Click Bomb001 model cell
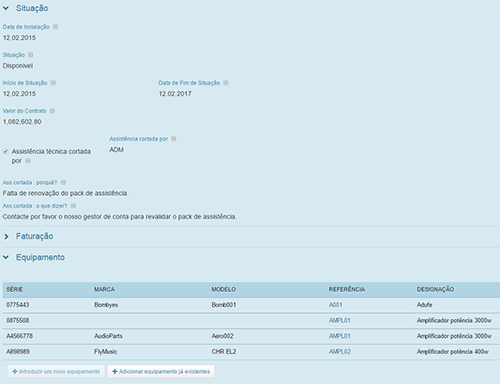Screen dimensions: 500x384 tap(224, 305)
